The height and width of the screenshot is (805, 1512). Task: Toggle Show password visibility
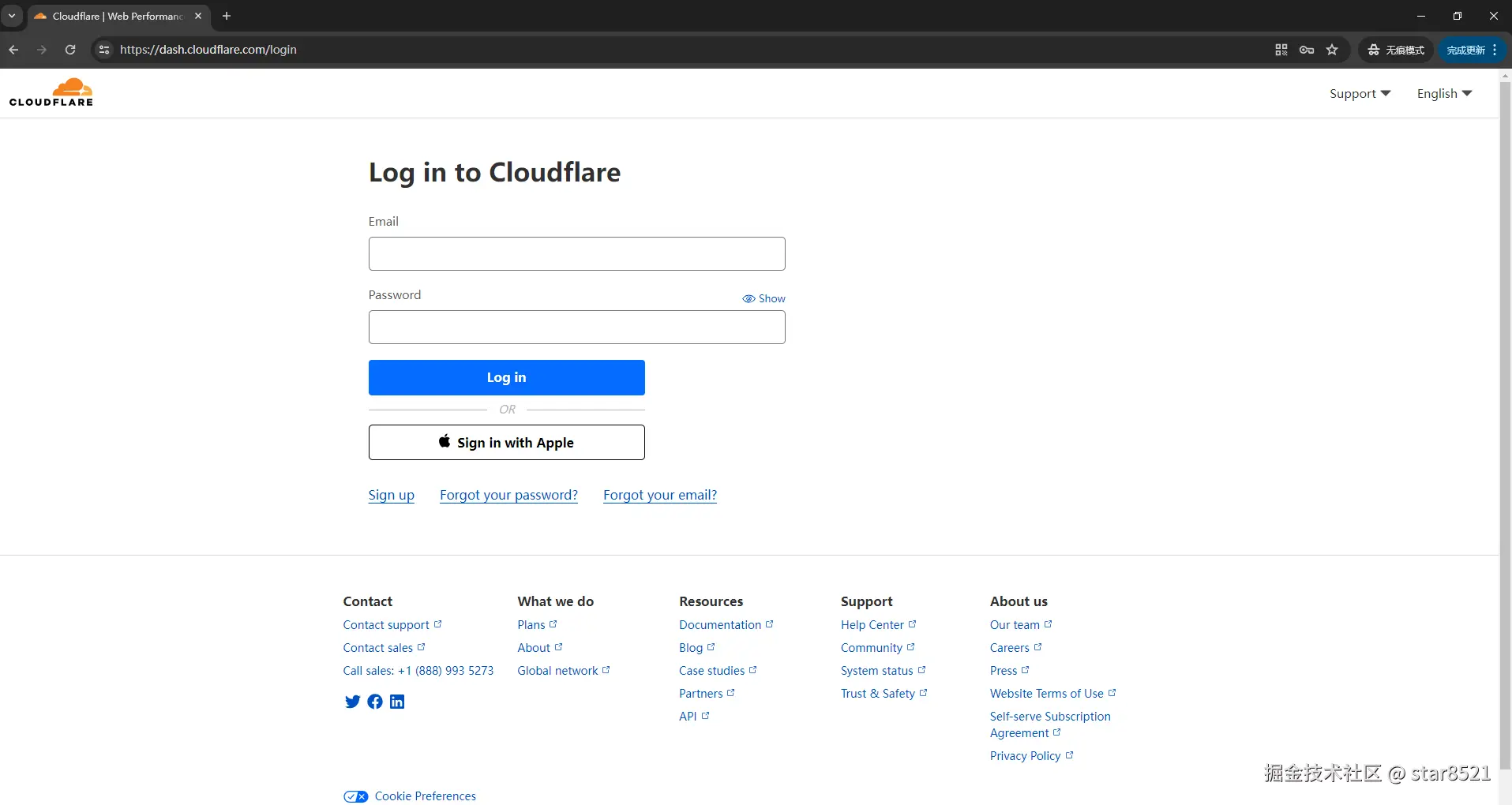point(764,298)
